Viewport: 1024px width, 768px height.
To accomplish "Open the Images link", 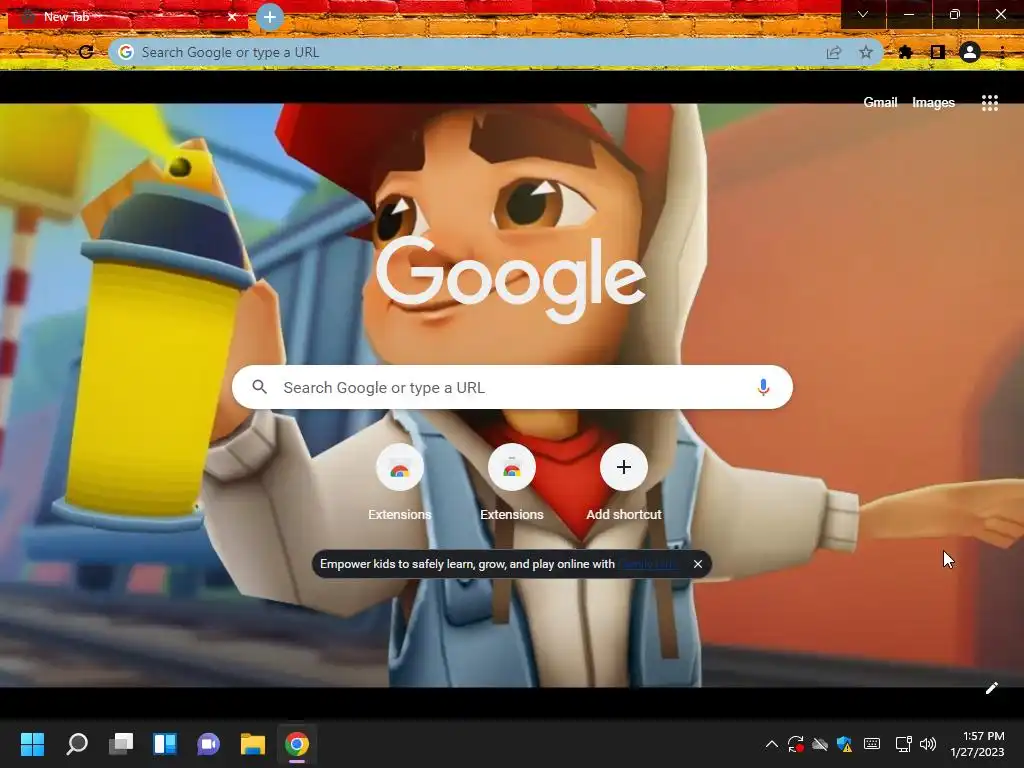I will pos(933,103).
